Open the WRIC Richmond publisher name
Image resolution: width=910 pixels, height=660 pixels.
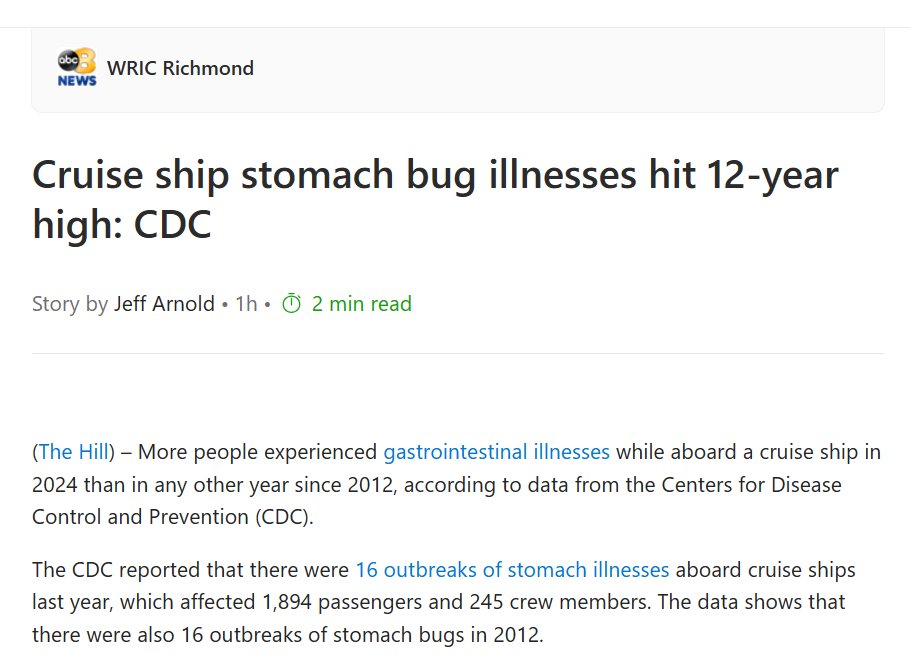coord(180,68)
